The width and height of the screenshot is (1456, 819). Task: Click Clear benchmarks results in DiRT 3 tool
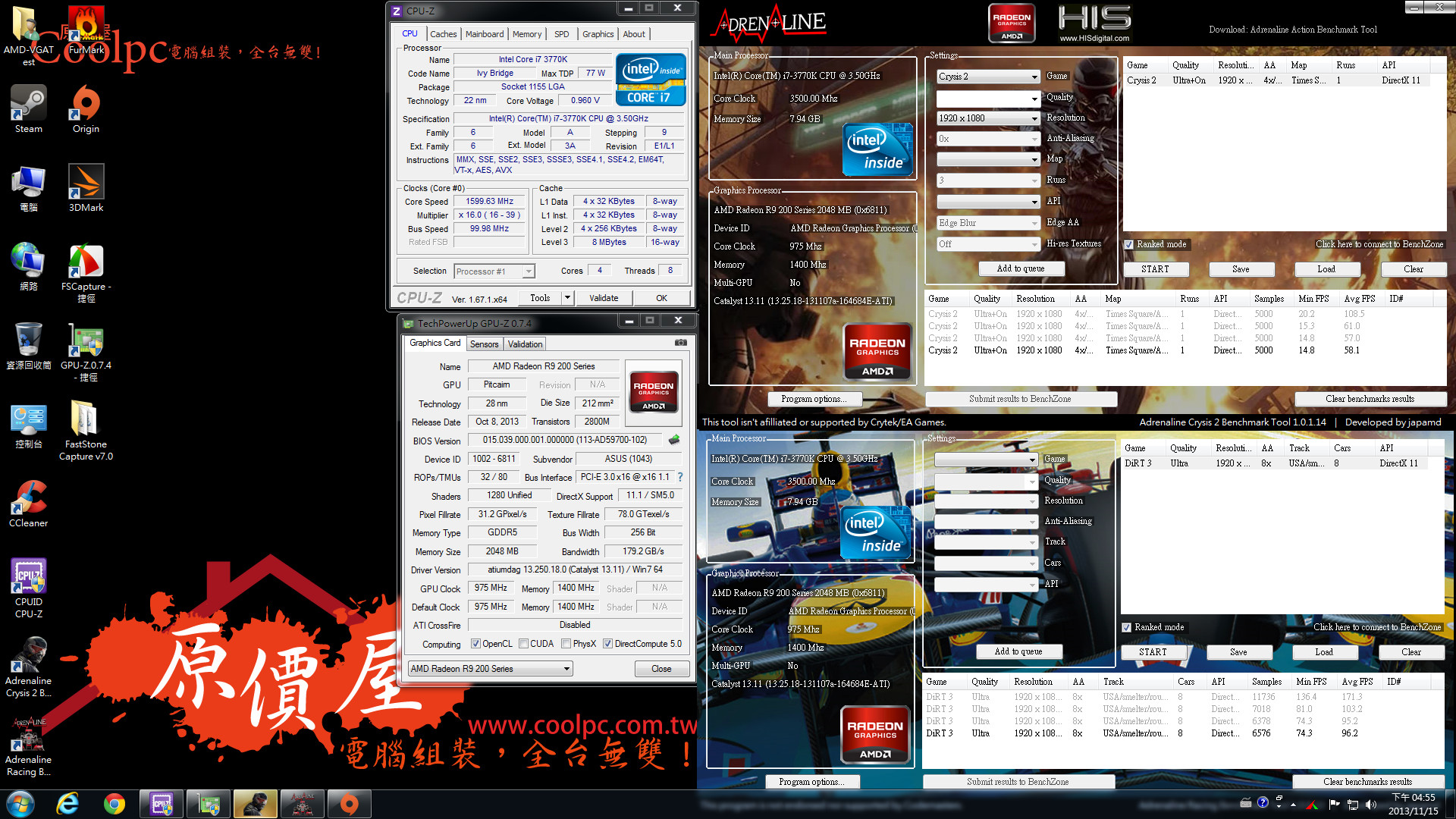(1367, 782)
